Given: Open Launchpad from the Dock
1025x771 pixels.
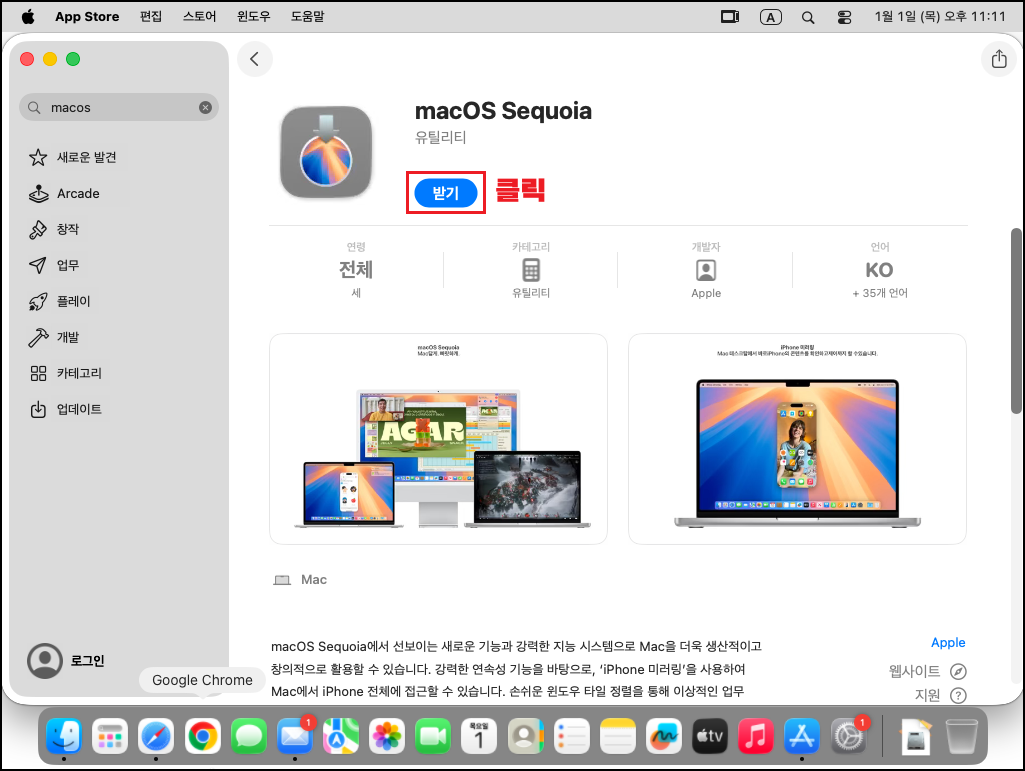Looking at the screenshot, I should pyautogui.click(x=110, y=736).
